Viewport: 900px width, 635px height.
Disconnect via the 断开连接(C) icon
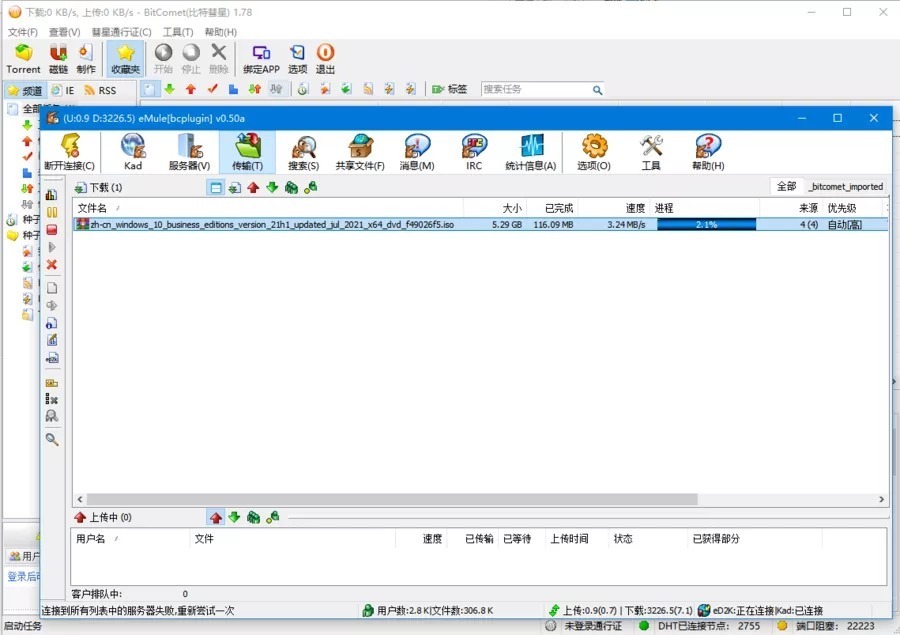[x=69, y=152]
